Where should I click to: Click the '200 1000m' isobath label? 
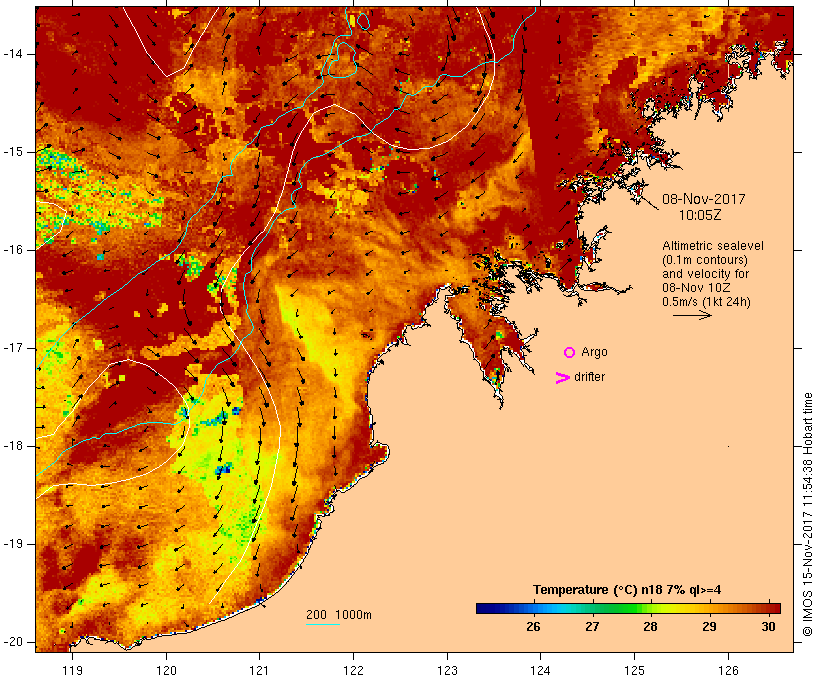339,615
